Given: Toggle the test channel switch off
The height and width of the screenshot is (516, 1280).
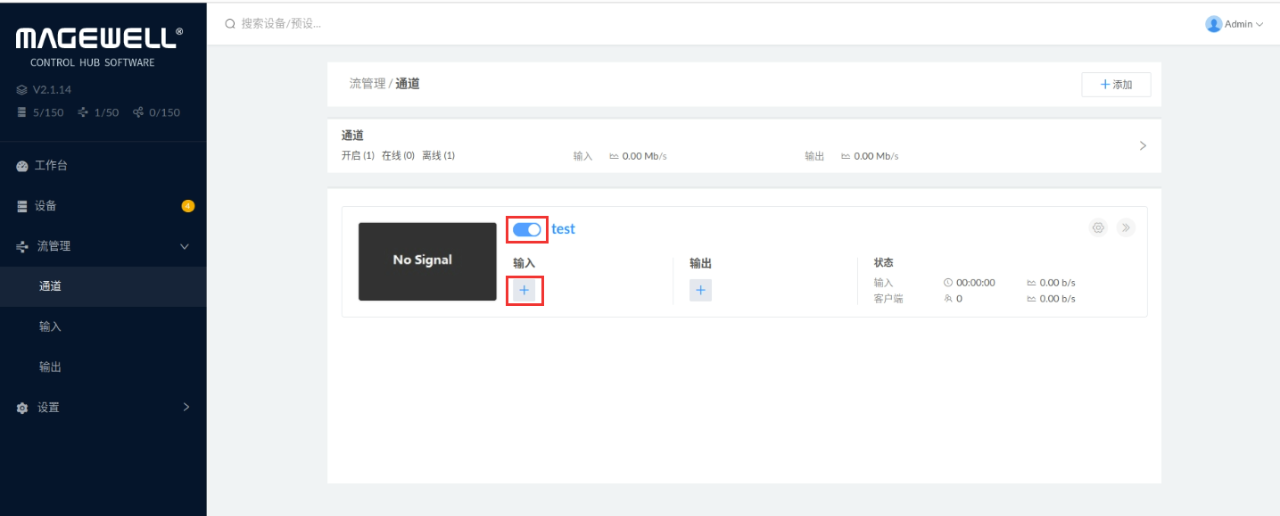Looking at the screenshot, I should tap(527, 229).
